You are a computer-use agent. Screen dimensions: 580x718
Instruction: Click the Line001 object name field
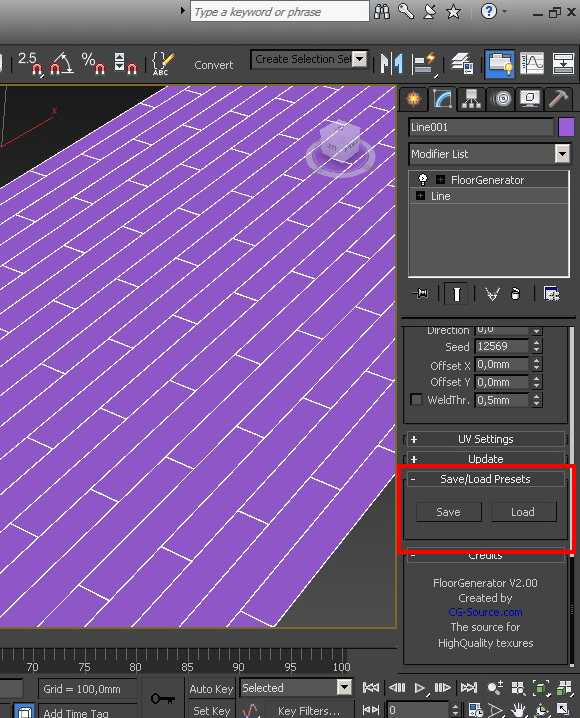[481, 127]
